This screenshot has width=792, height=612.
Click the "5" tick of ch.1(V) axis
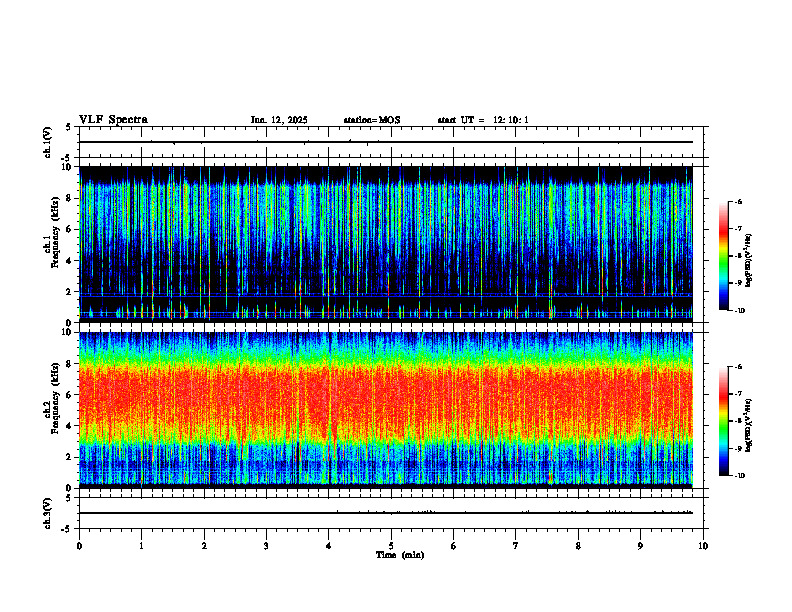pyautogui.click(x=68, y=127)
